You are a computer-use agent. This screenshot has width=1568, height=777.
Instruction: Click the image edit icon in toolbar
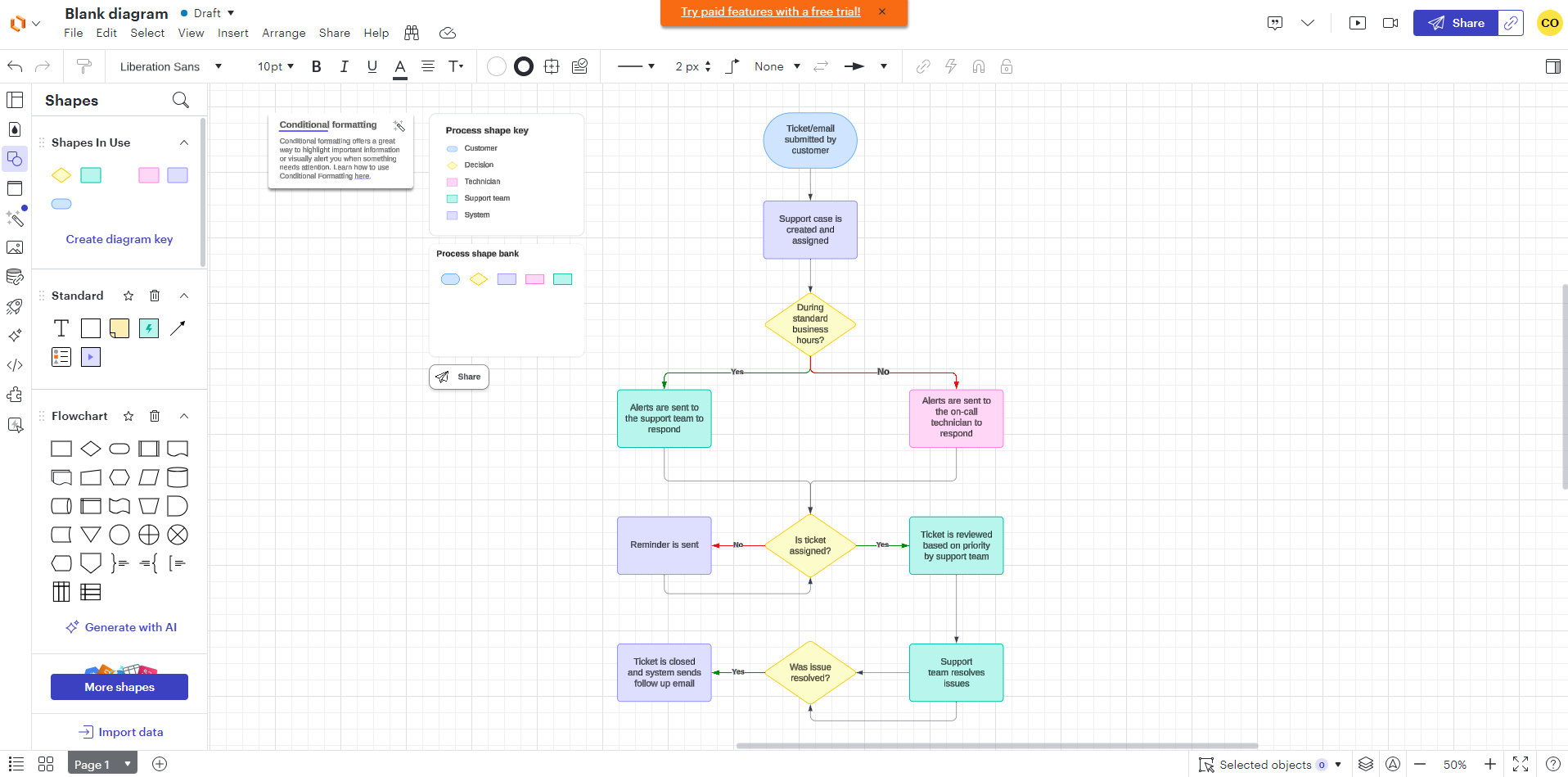coord(580,66)
